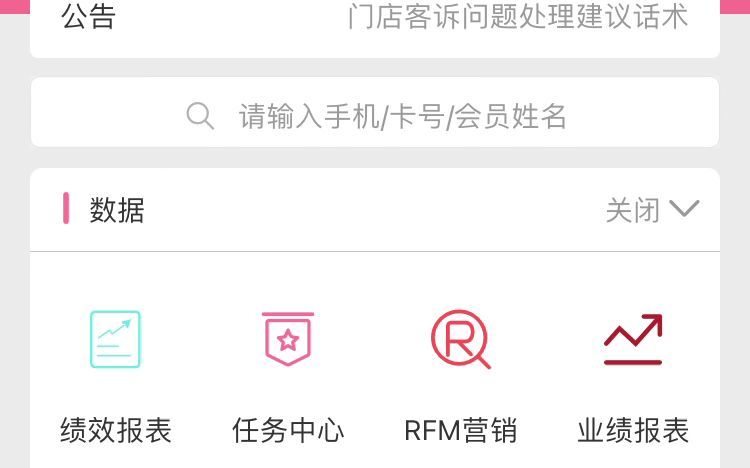Image resolution: width=750 pixels, height=468 pixels.
Task: Click the pink header strip at top right
Action: (735, 6)
